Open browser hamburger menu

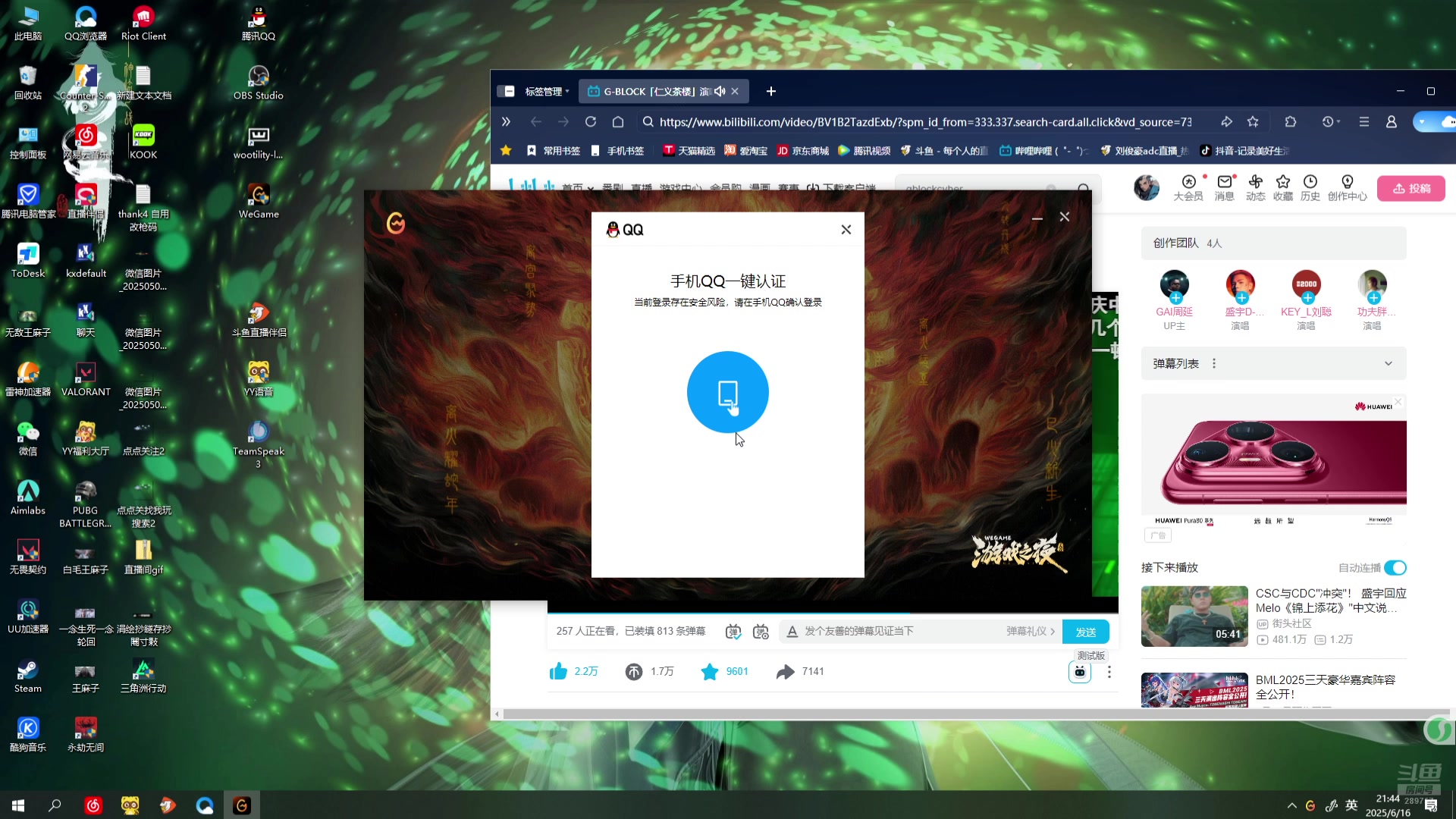pyautogui.click(x=1363, y=122)
